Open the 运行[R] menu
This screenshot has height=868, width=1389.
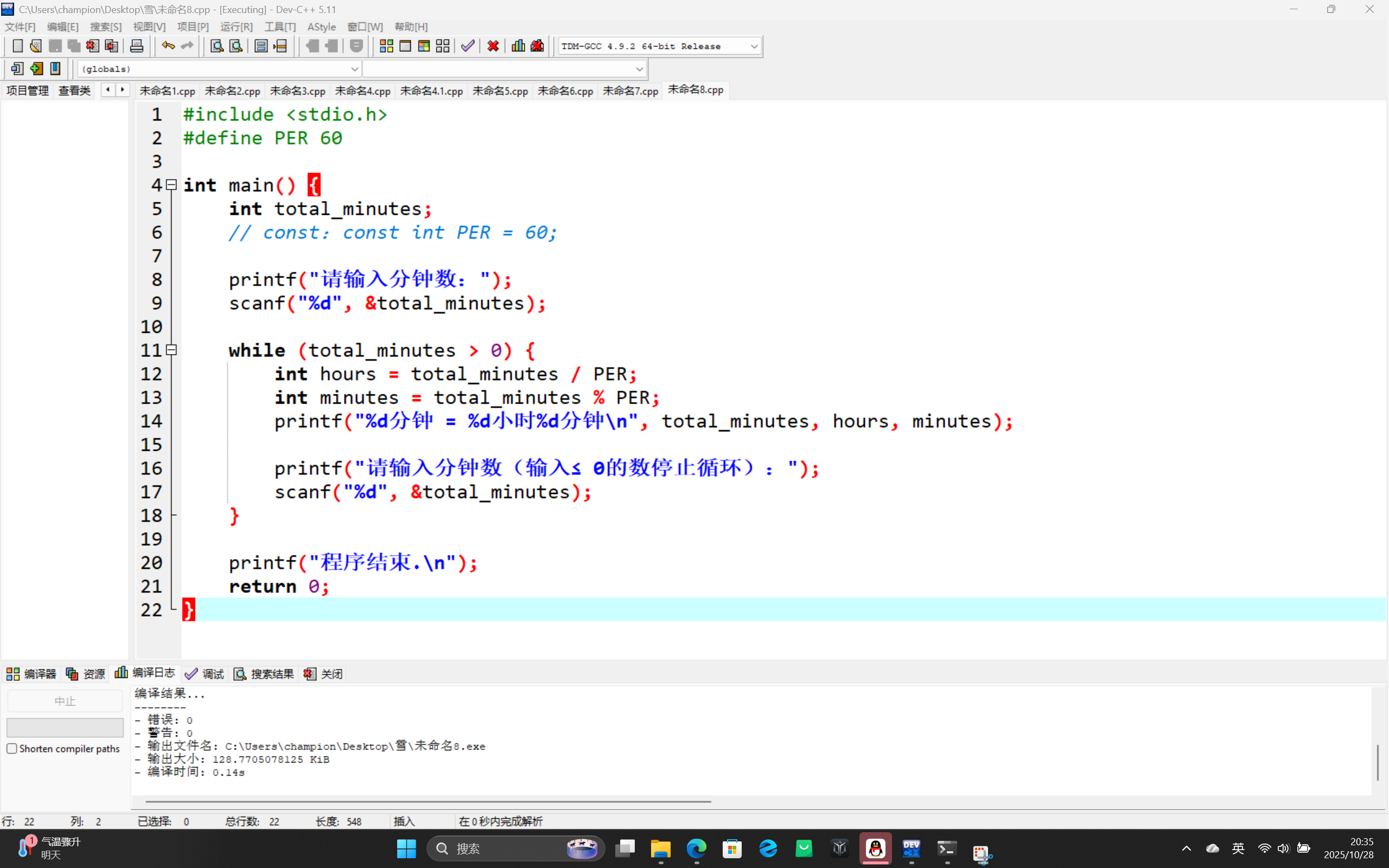(x=236, y=27)
